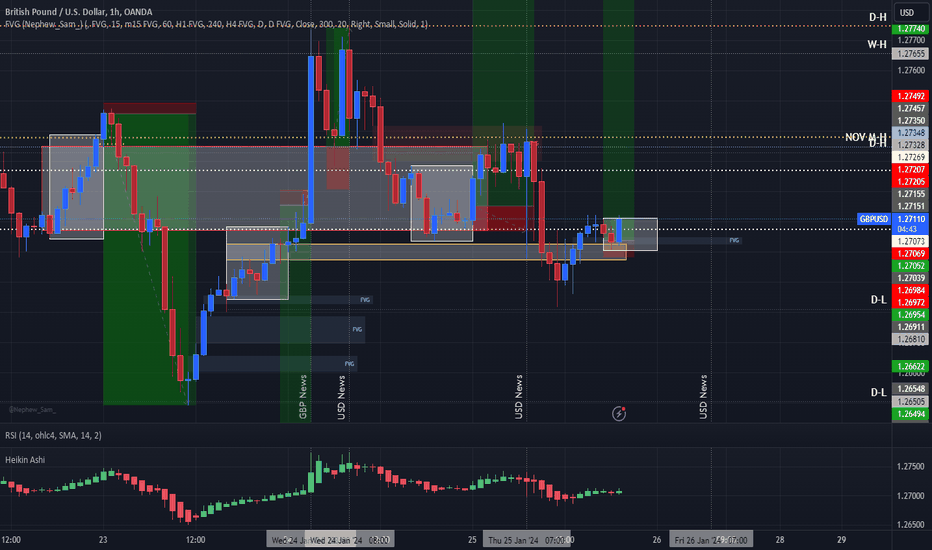Select the green 1.26954 price label

911,315
